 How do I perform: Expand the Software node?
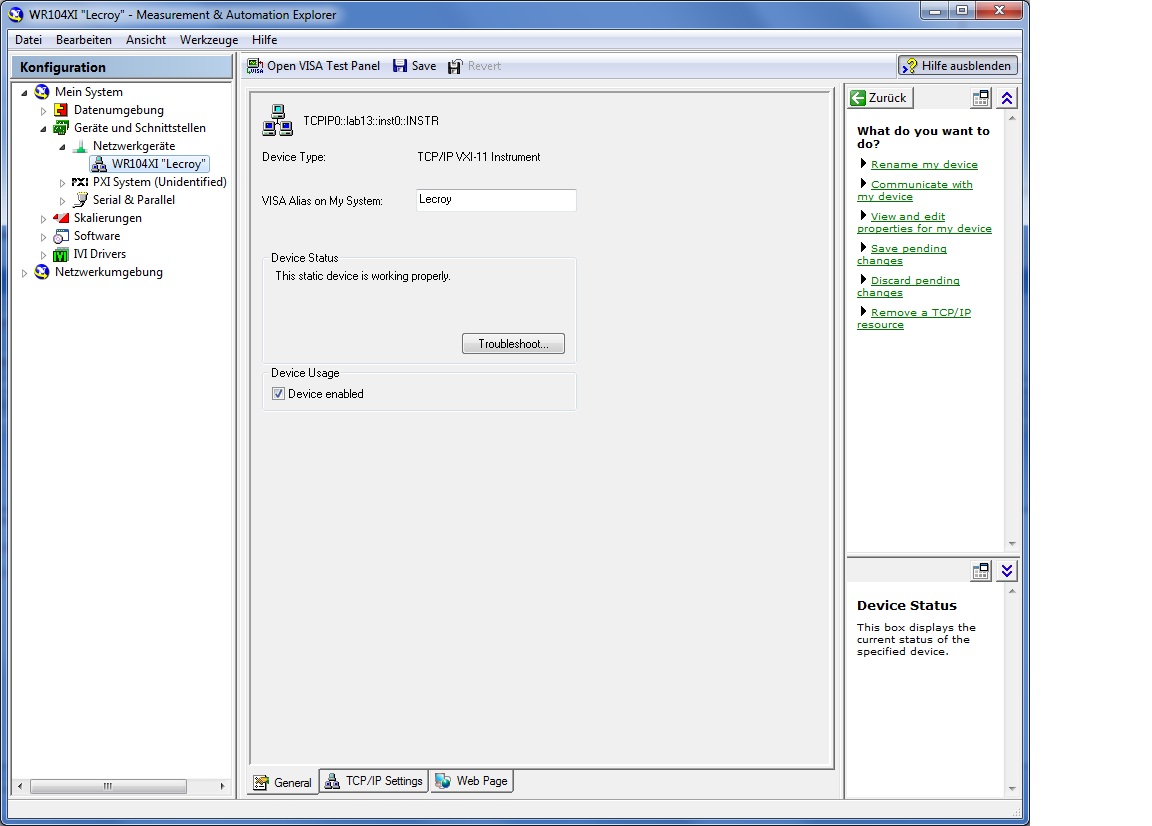tap(43, 237)
